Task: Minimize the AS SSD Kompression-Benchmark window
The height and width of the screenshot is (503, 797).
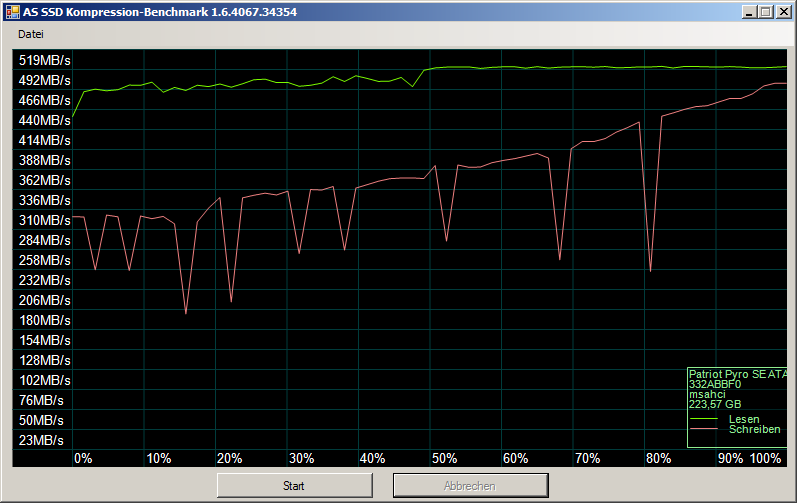Action: (x=748, y=12)
